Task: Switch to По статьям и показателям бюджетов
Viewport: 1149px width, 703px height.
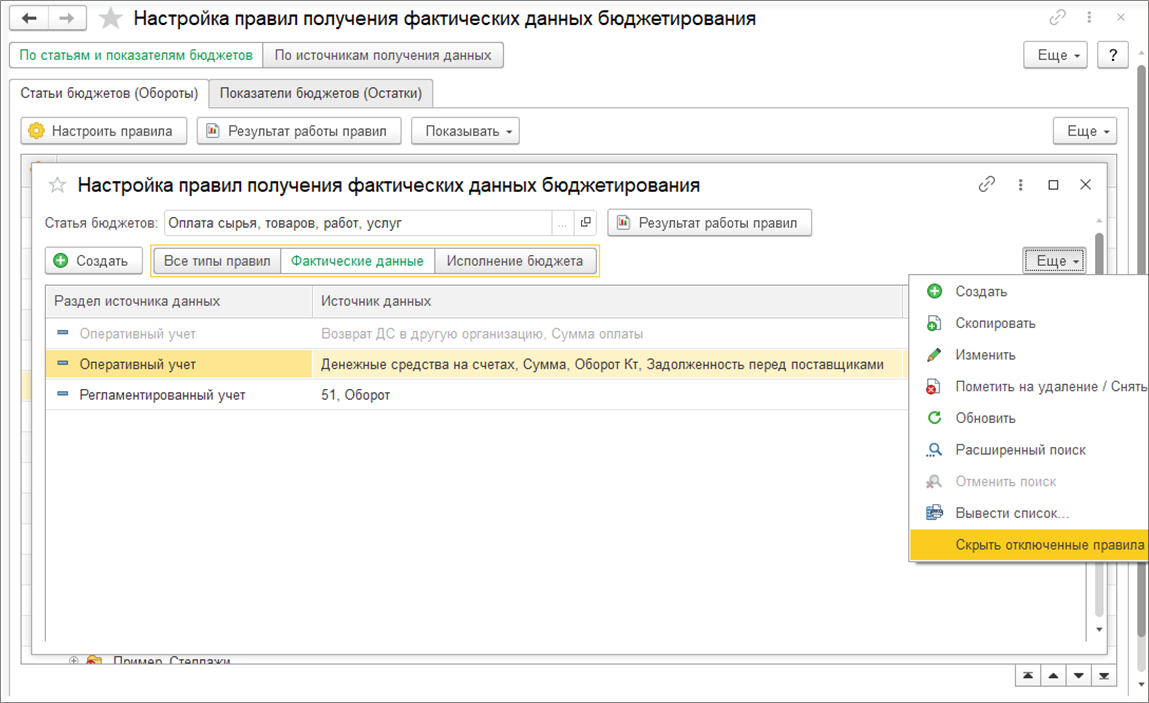Action: click(x=136, y=55)
